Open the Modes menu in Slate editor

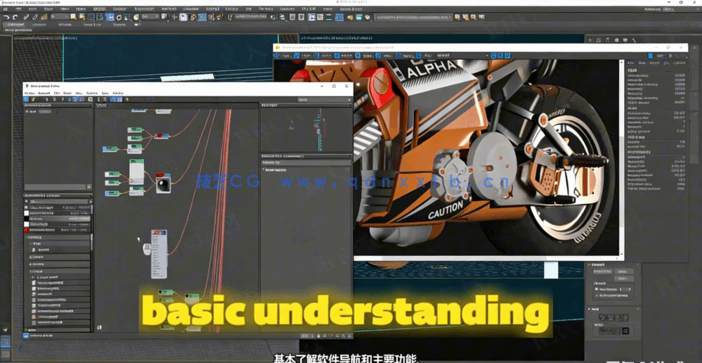coord(30,93)
